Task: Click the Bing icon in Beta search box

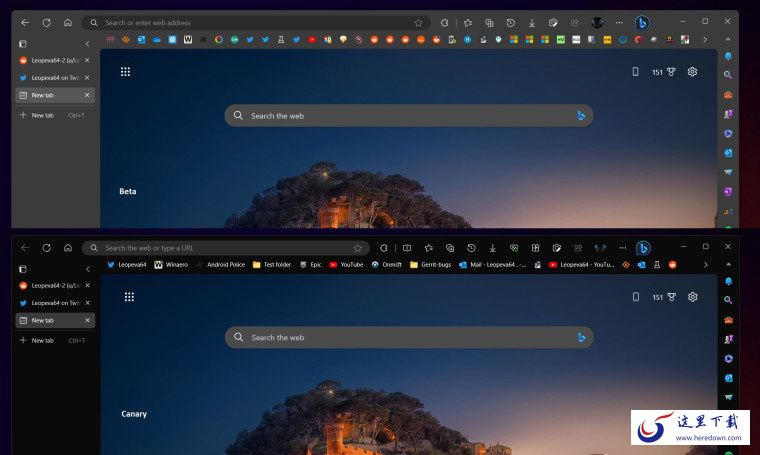Action: tap(581, 115)
